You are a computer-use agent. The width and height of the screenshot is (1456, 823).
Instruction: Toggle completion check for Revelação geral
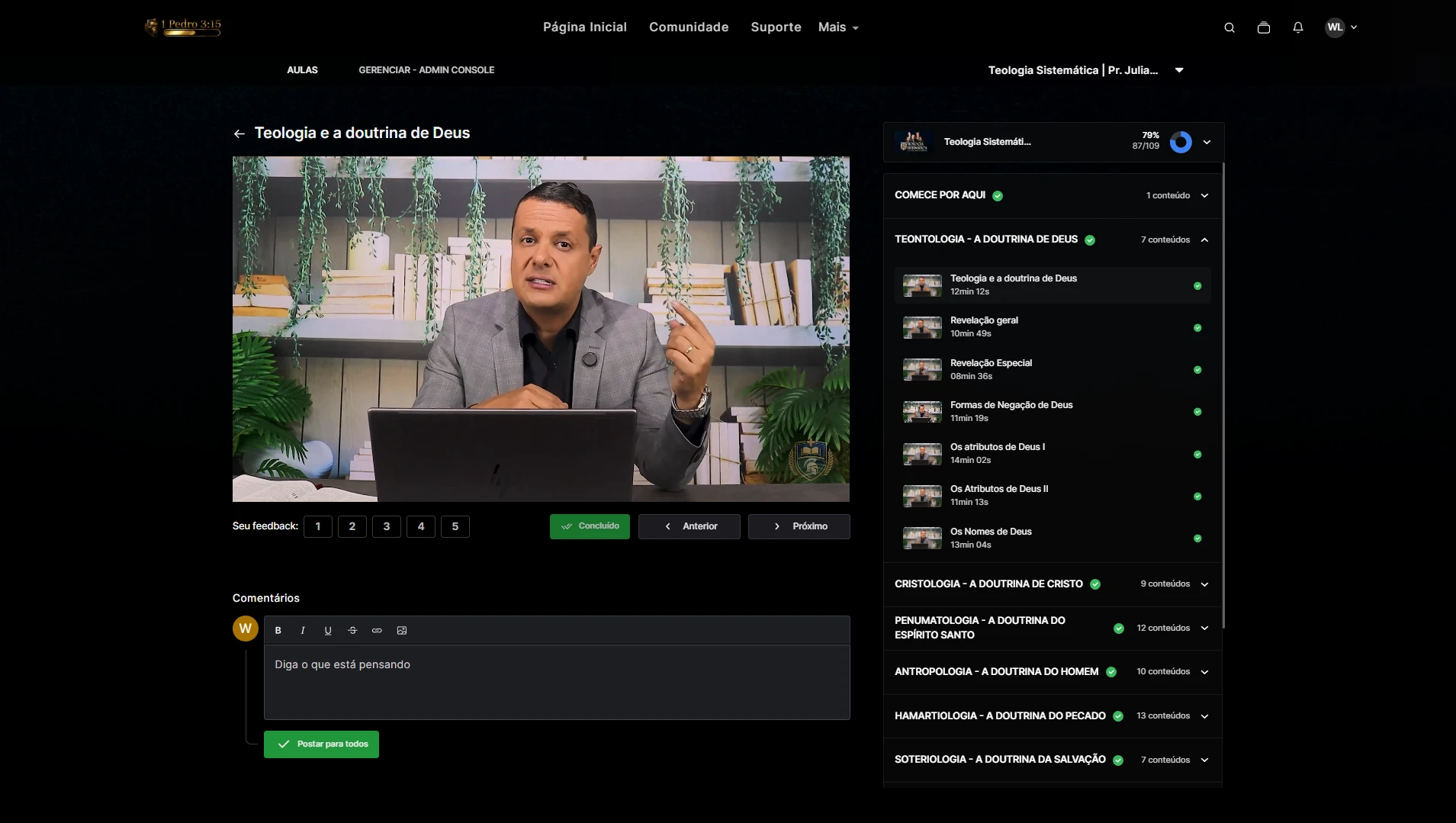[1197, 328]
